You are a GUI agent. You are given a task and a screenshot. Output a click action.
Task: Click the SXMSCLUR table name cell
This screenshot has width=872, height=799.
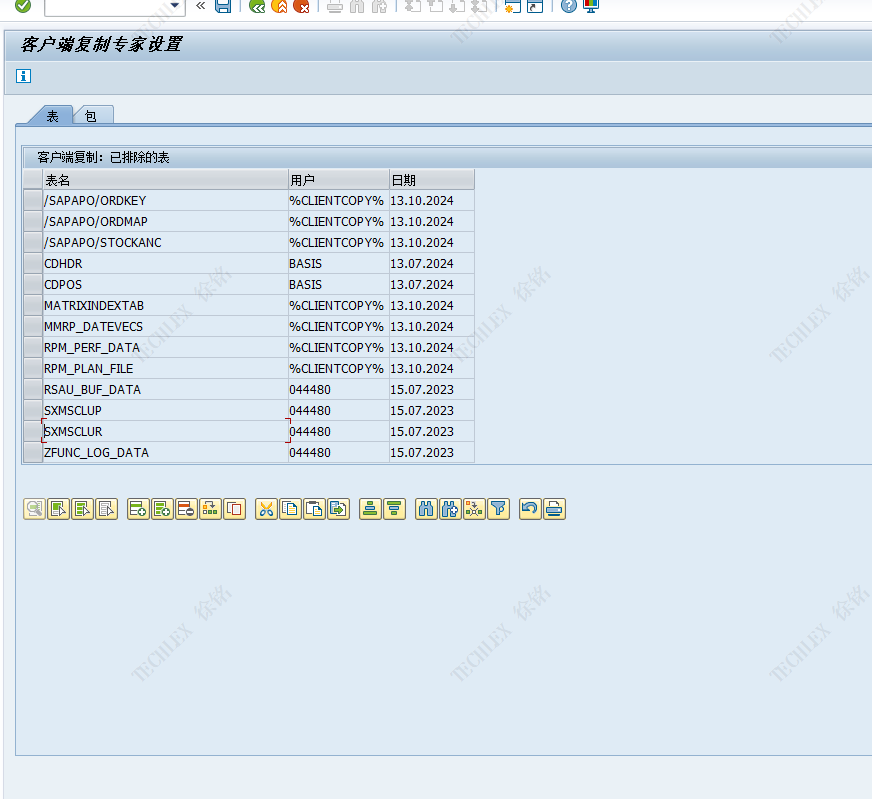click(165, 432)
